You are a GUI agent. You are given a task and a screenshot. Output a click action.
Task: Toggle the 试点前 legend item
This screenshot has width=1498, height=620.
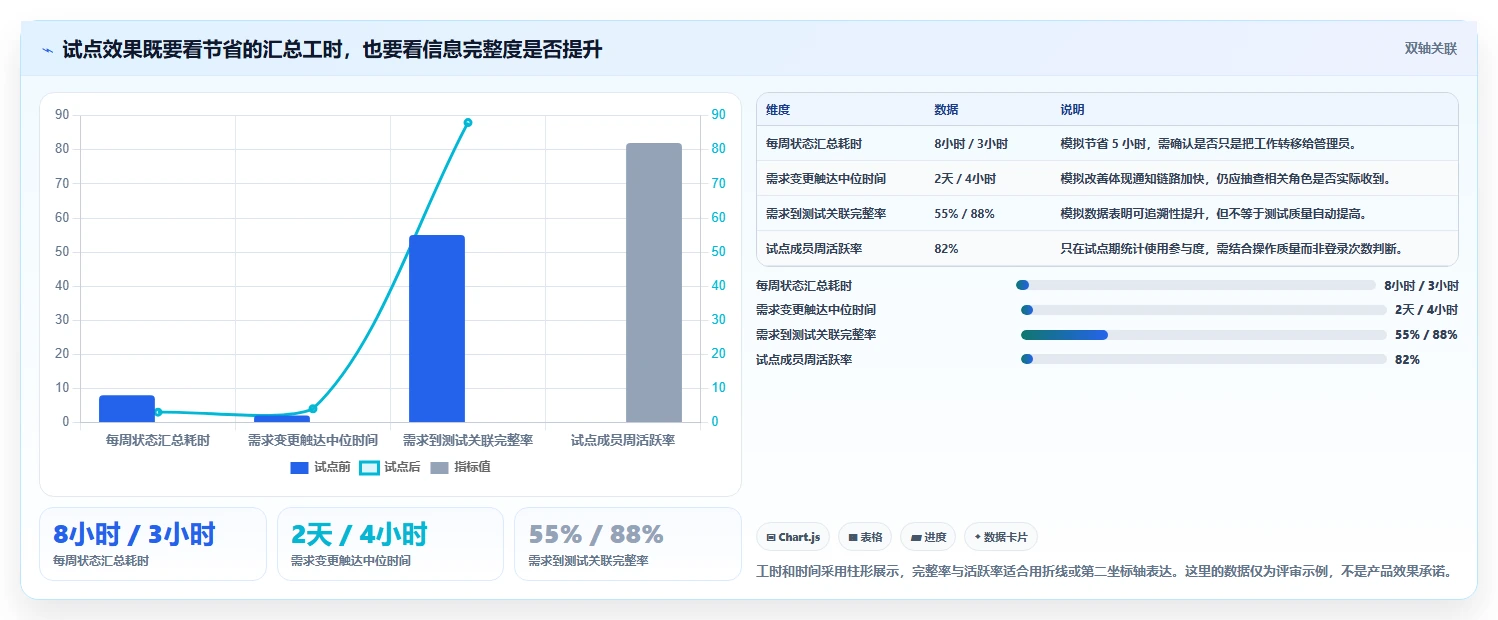[320, 467]
